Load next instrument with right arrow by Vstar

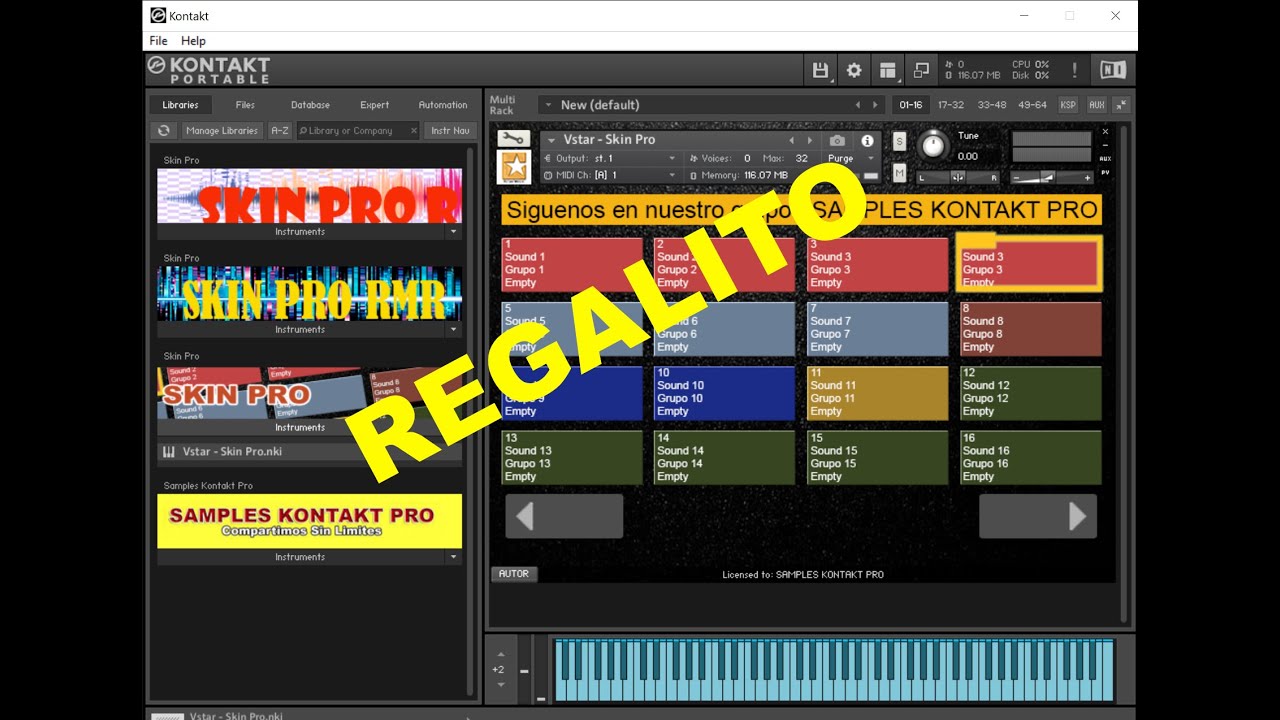pos(810,140)
